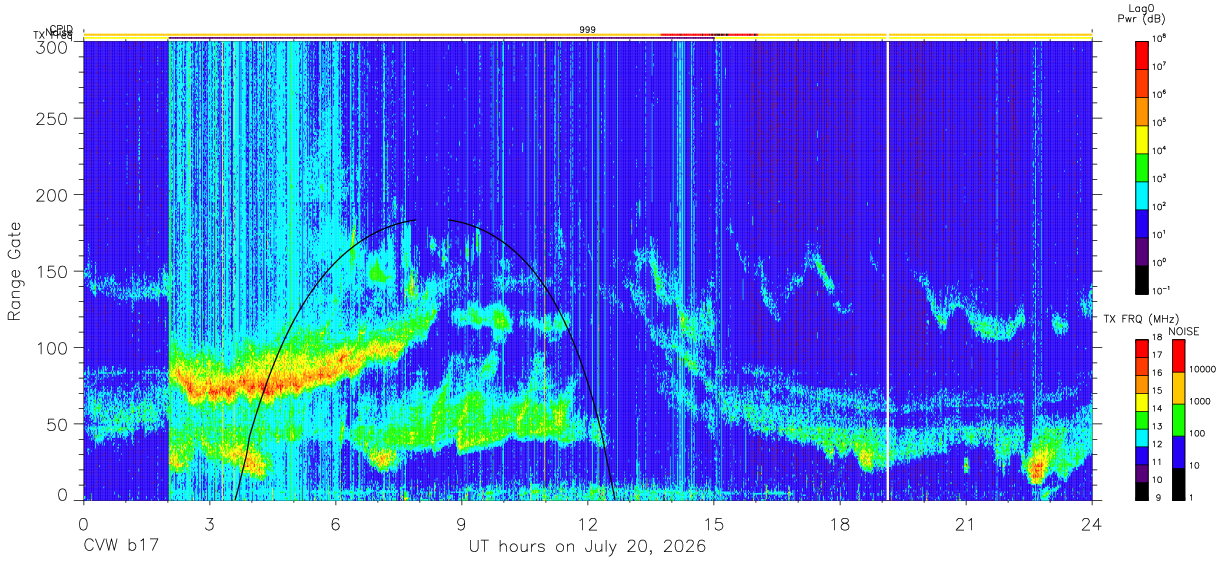Click the 10⁻¹ label at Lag0 Pwr scale bottom

point(1160,290)
